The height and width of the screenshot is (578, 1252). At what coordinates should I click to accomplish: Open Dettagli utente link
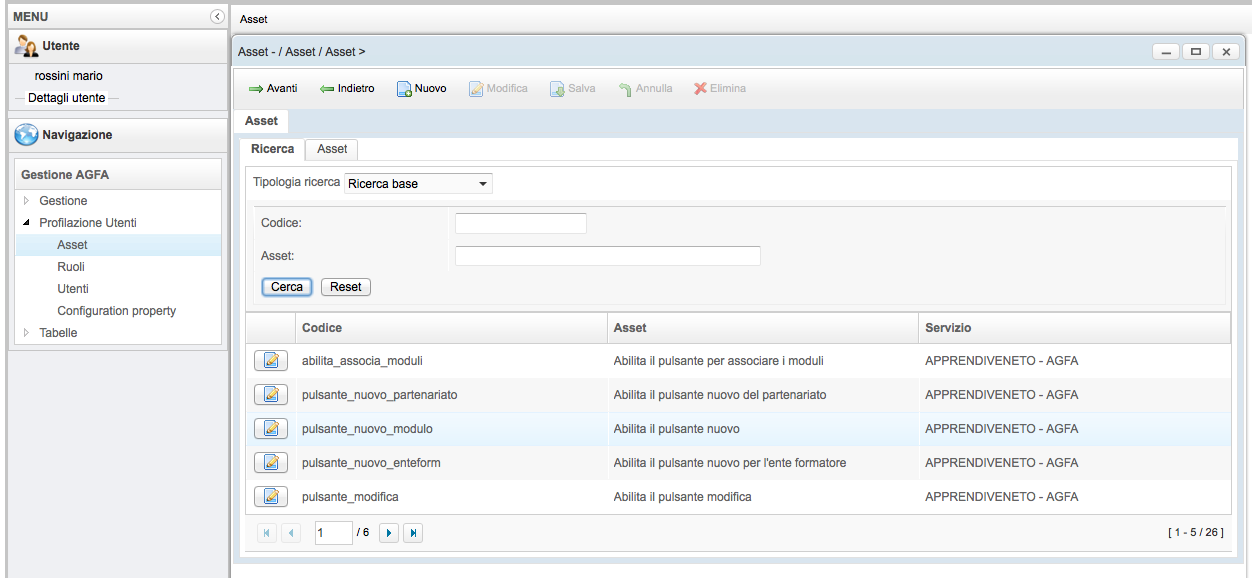pos(66,98)
